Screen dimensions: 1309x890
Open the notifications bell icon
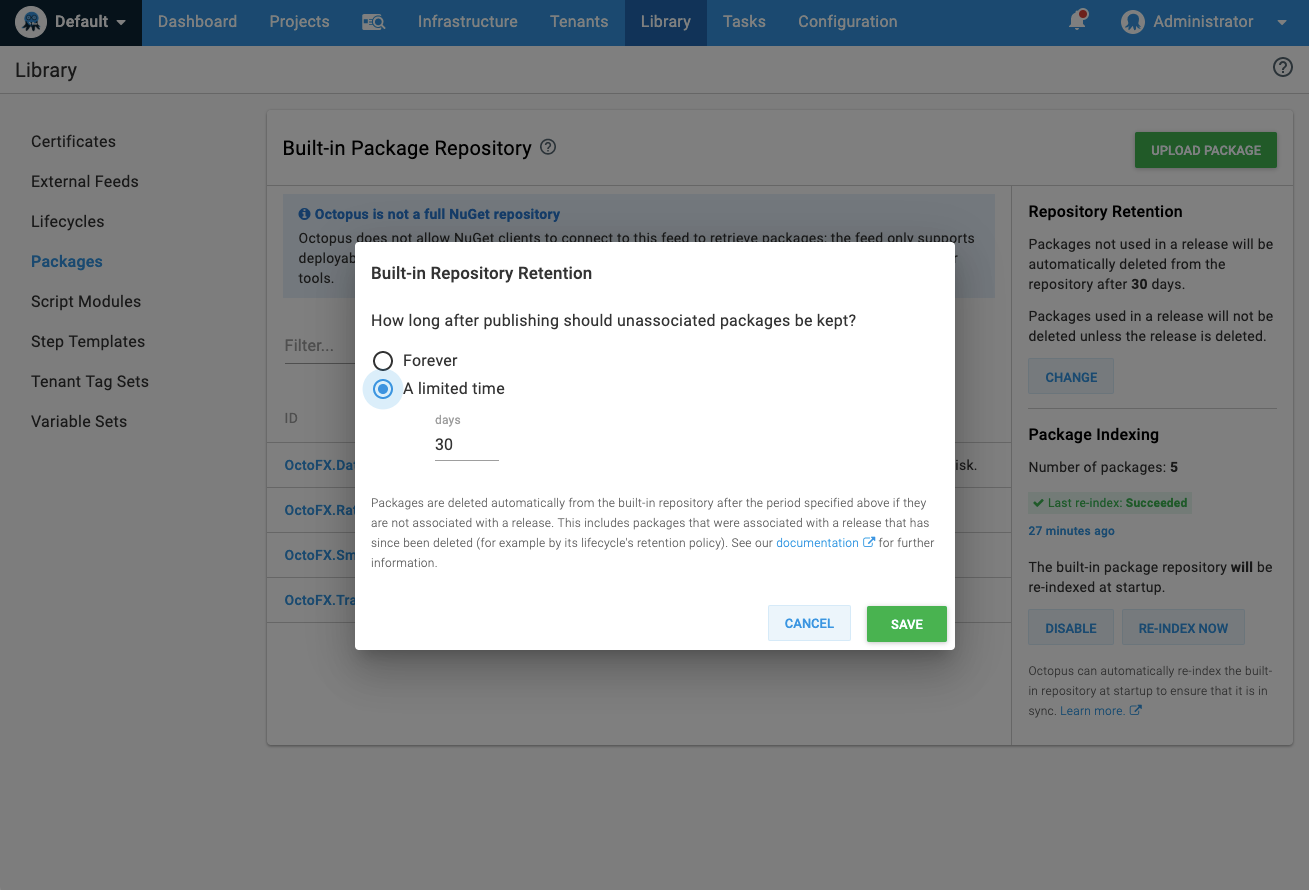1077,21
